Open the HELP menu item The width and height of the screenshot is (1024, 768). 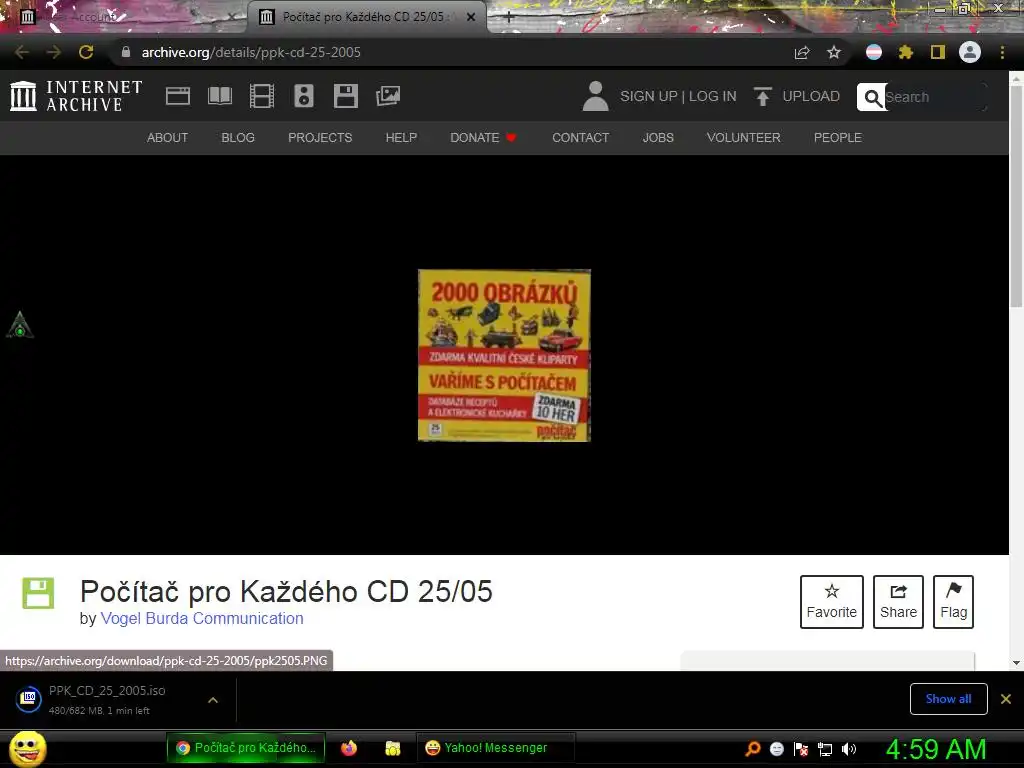(401, 138)
